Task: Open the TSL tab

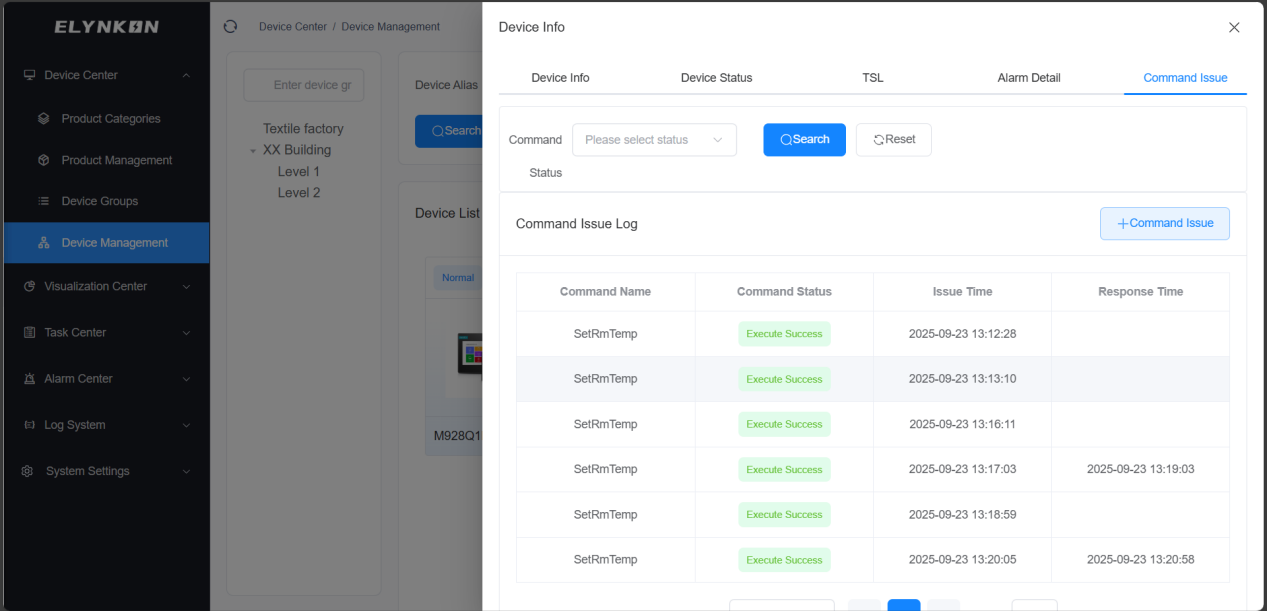Action: 873,78
